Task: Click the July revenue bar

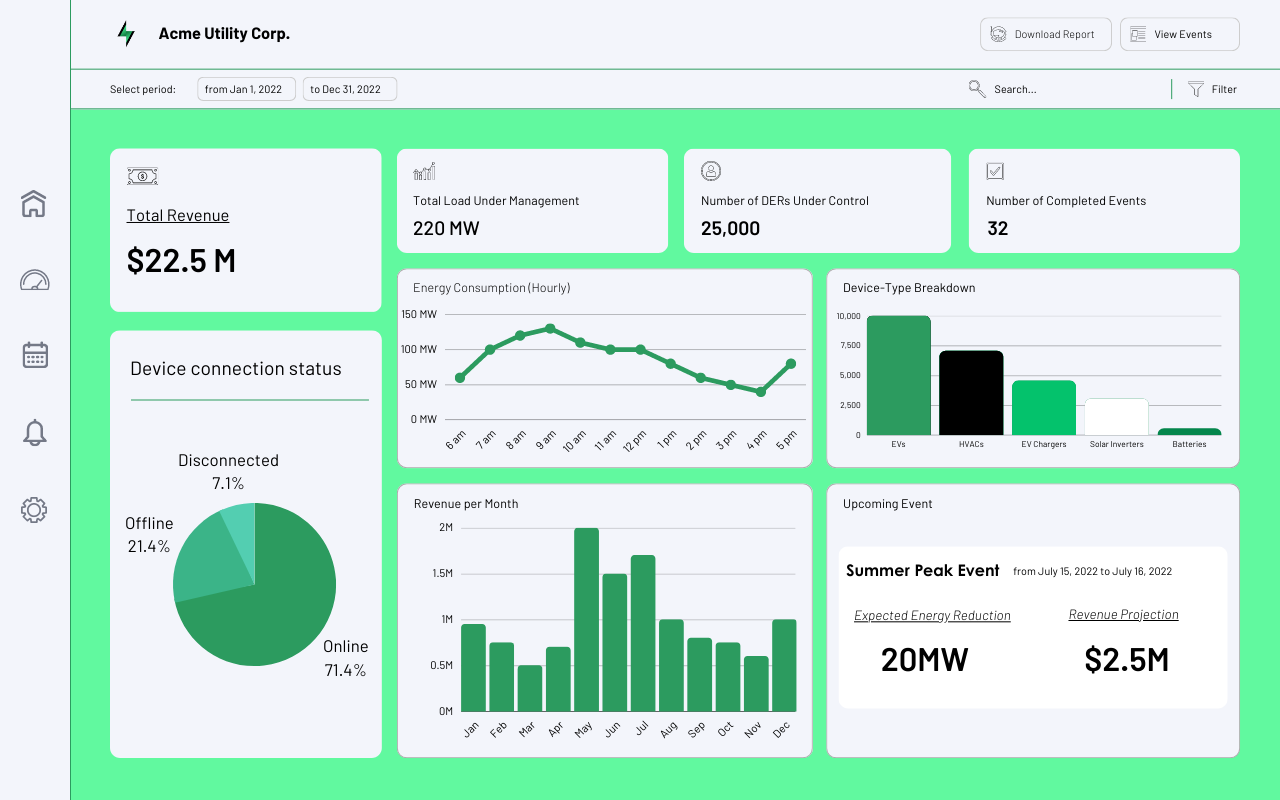Action: click(643, 633)
